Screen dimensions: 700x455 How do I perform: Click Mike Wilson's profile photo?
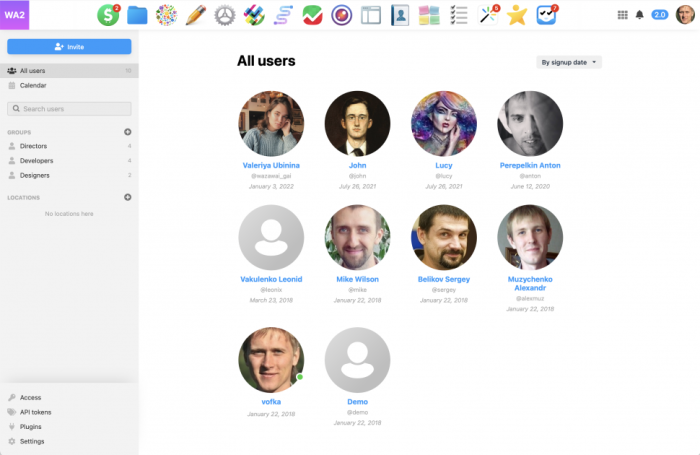(357, 237)
